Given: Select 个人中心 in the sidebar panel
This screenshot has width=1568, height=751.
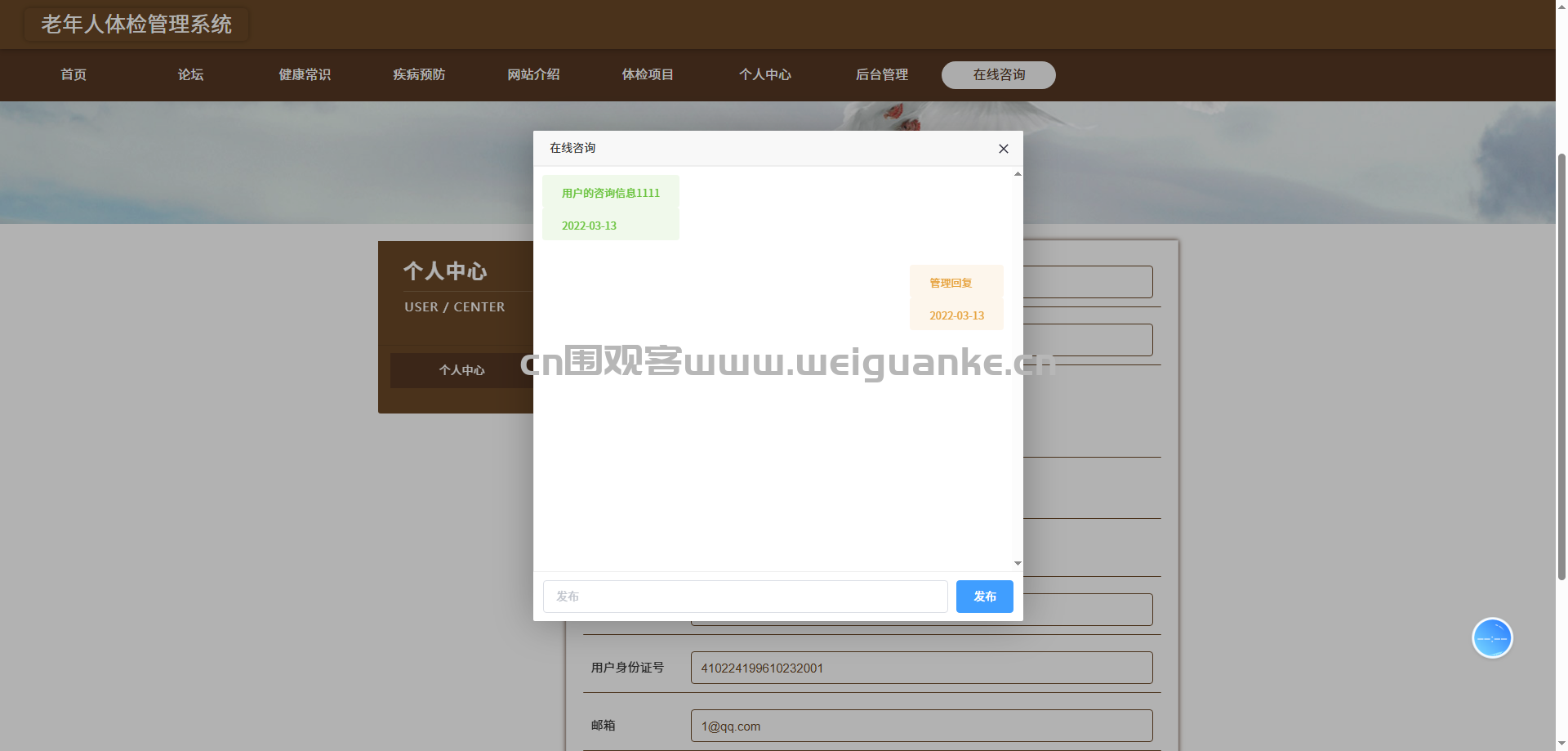Looking at the screenshot, I should 462,370.
